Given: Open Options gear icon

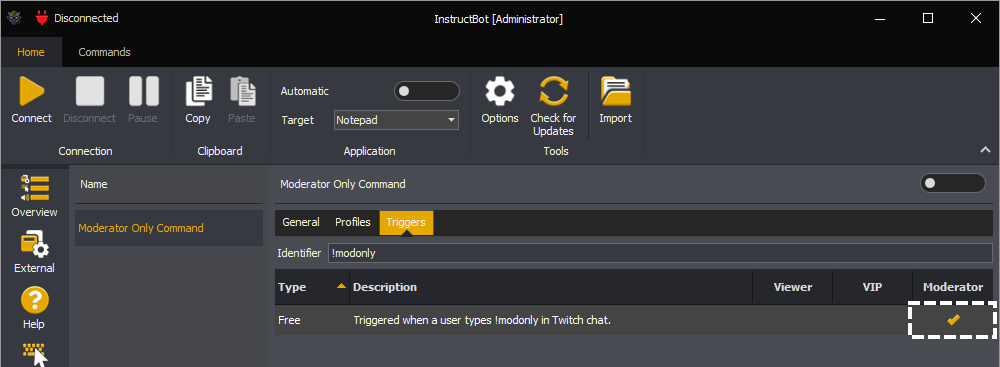Looking at the screenshot, I should click(x=500, y=91).
